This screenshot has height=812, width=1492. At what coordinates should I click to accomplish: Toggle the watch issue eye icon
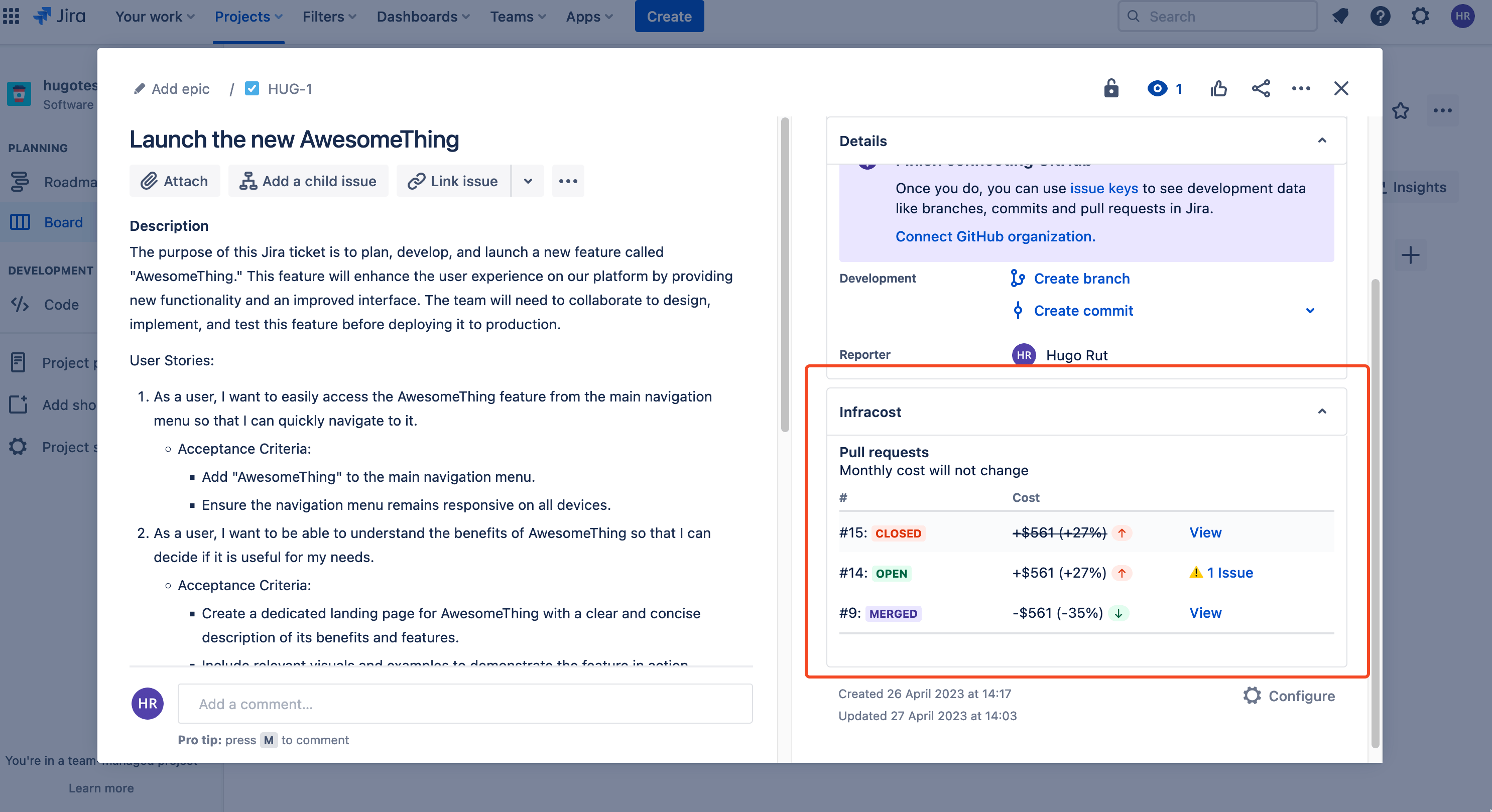coord(1157,89)
